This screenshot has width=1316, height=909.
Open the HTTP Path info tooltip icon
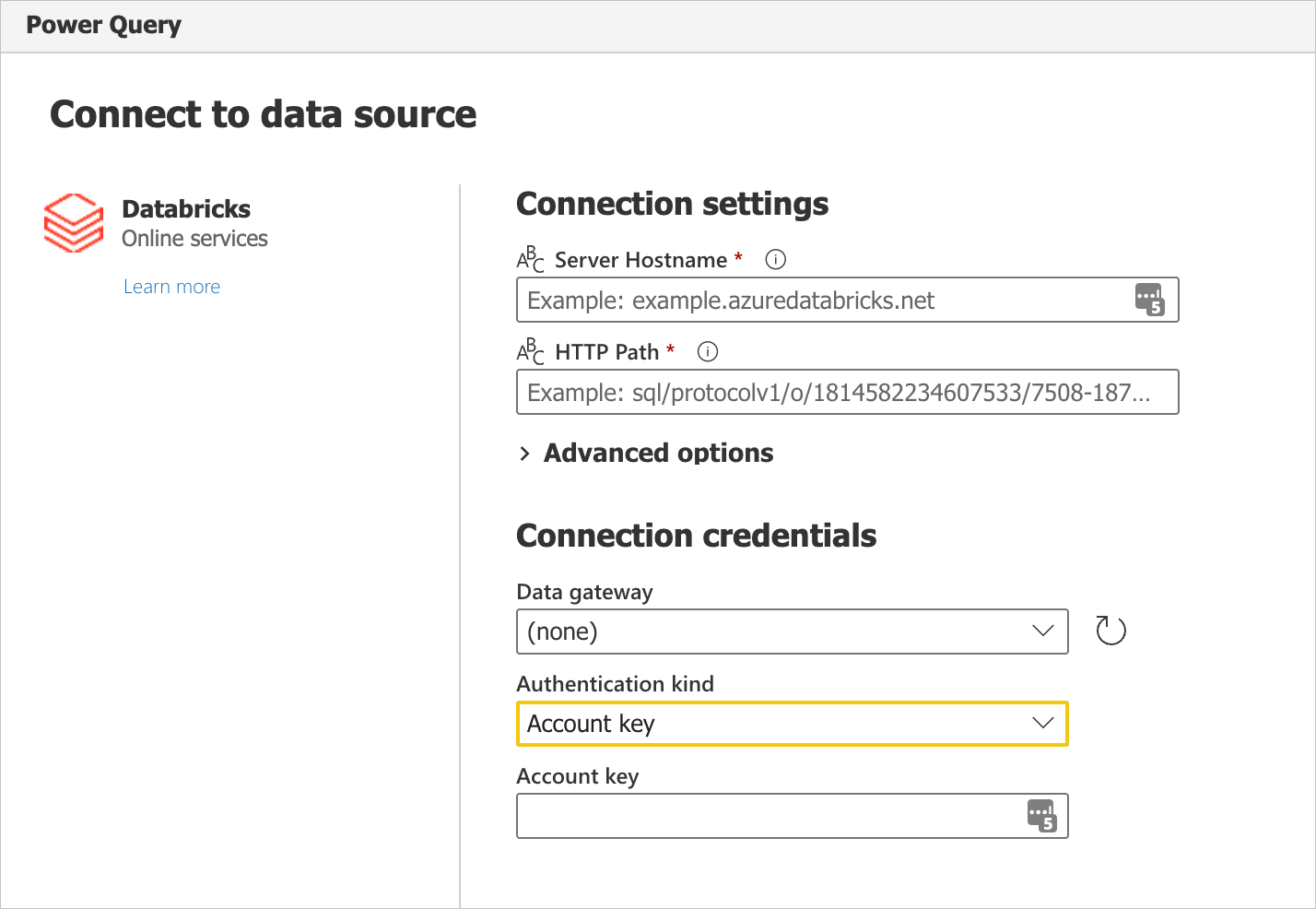(x=707, y=351)
